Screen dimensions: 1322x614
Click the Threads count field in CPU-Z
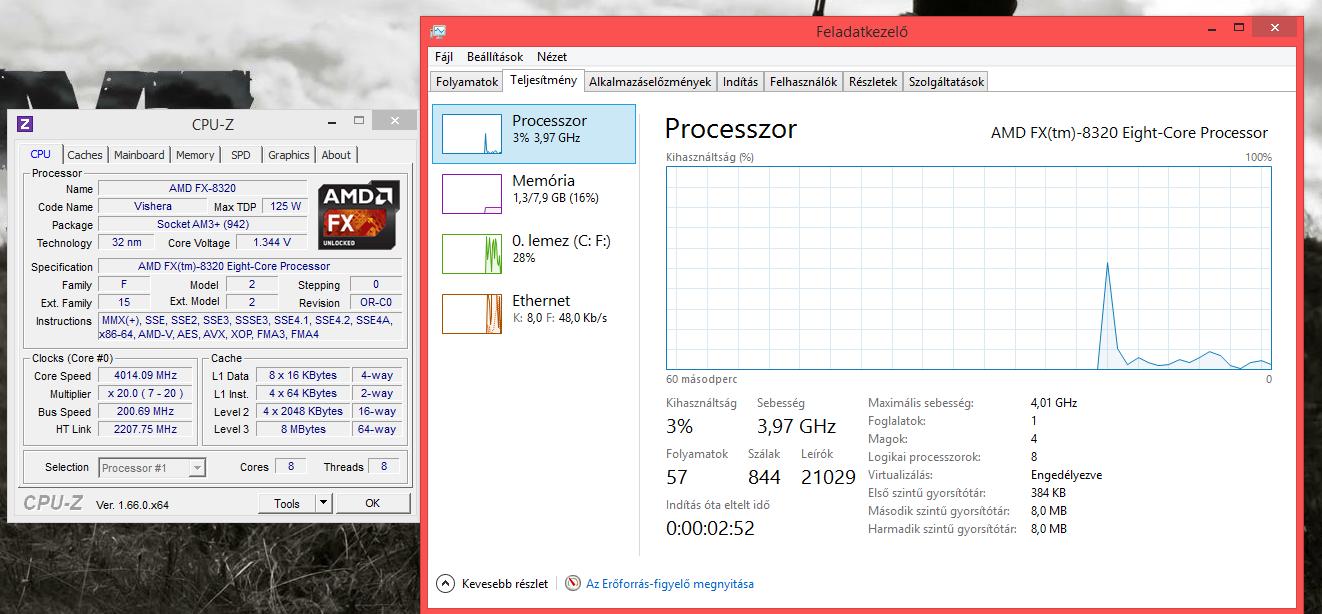pos(384,466)
